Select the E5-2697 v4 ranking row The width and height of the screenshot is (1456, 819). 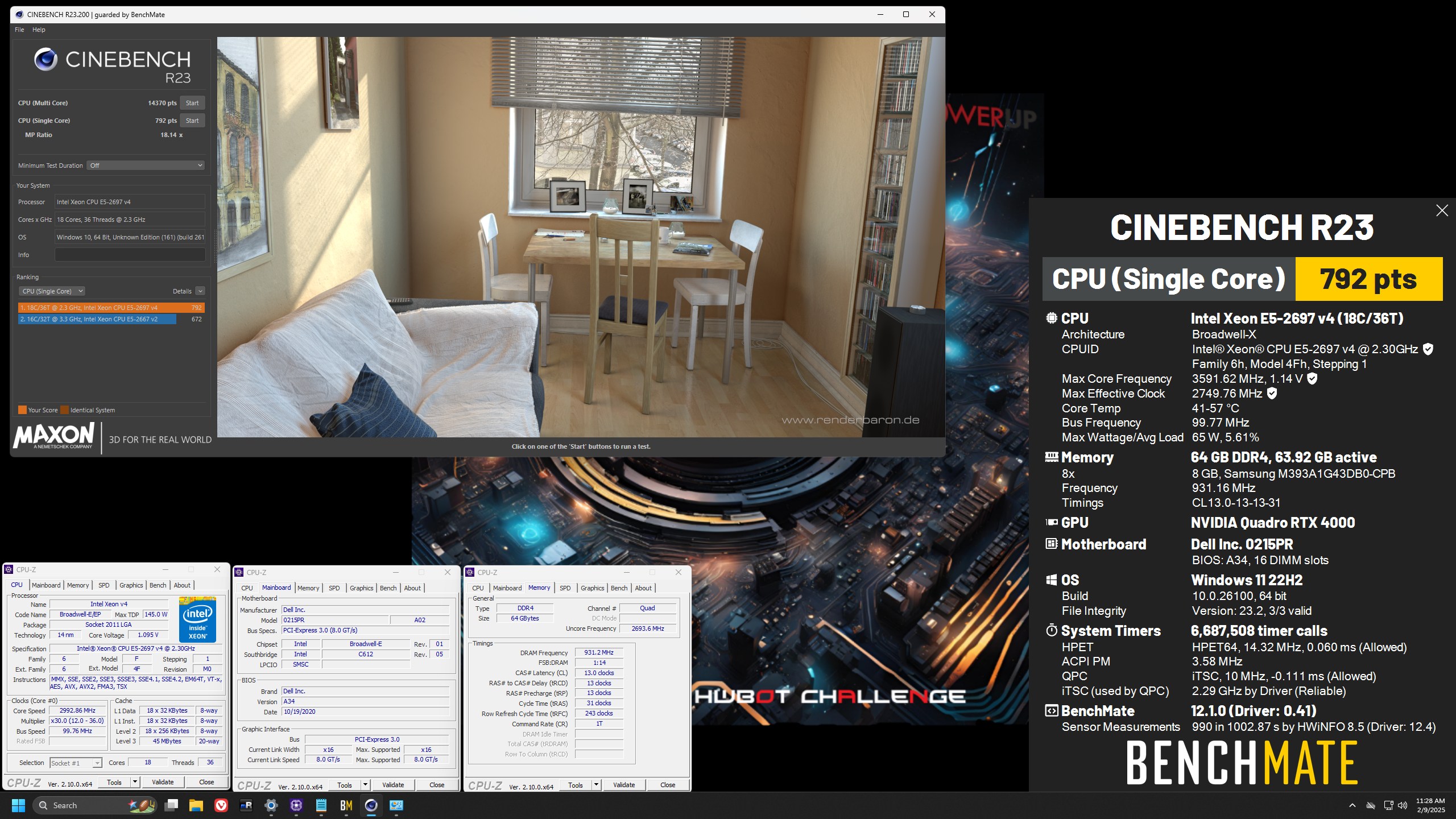tap(111, 308)
